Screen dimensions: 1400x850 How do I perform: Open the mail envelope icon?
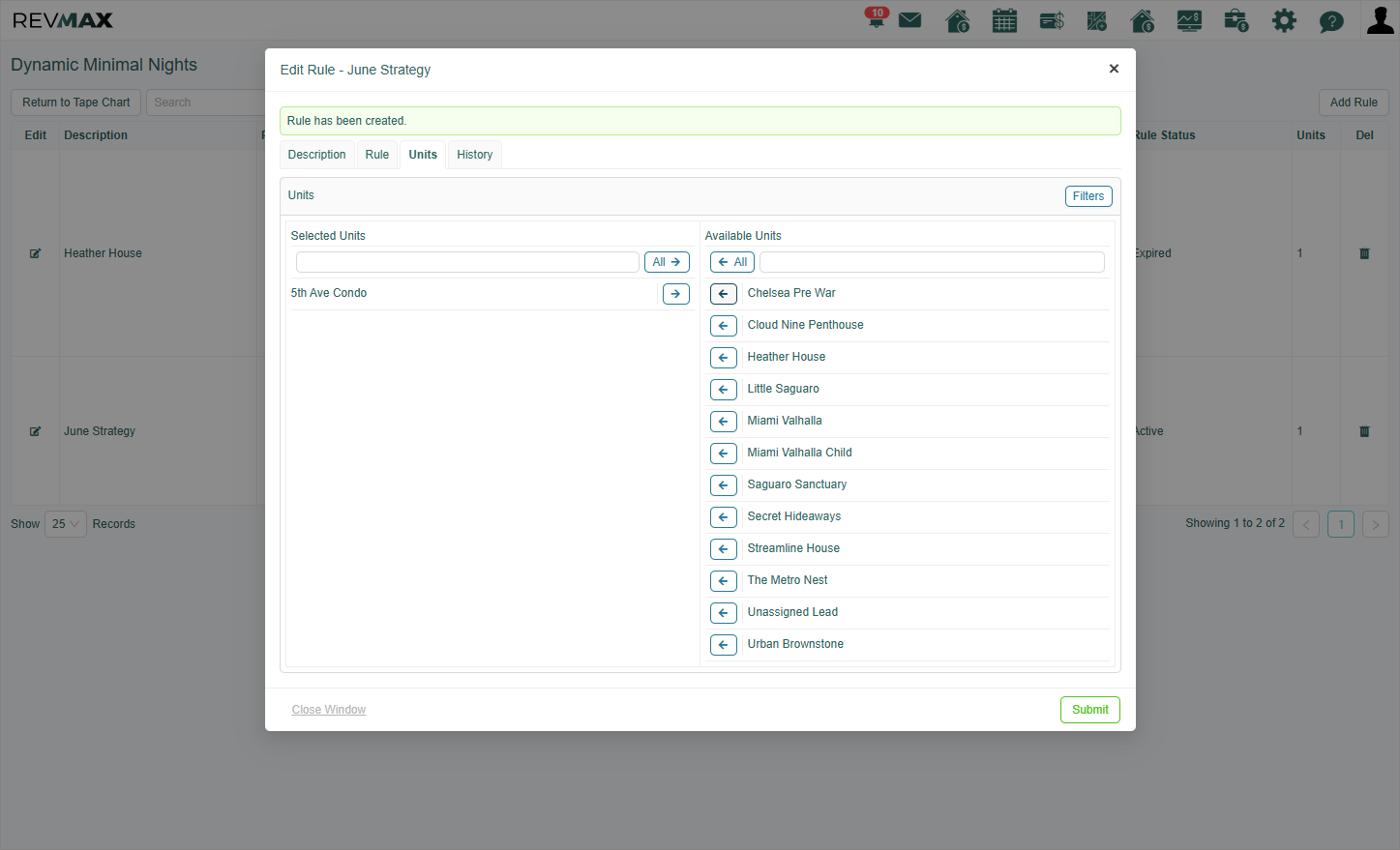click(909, 20)
